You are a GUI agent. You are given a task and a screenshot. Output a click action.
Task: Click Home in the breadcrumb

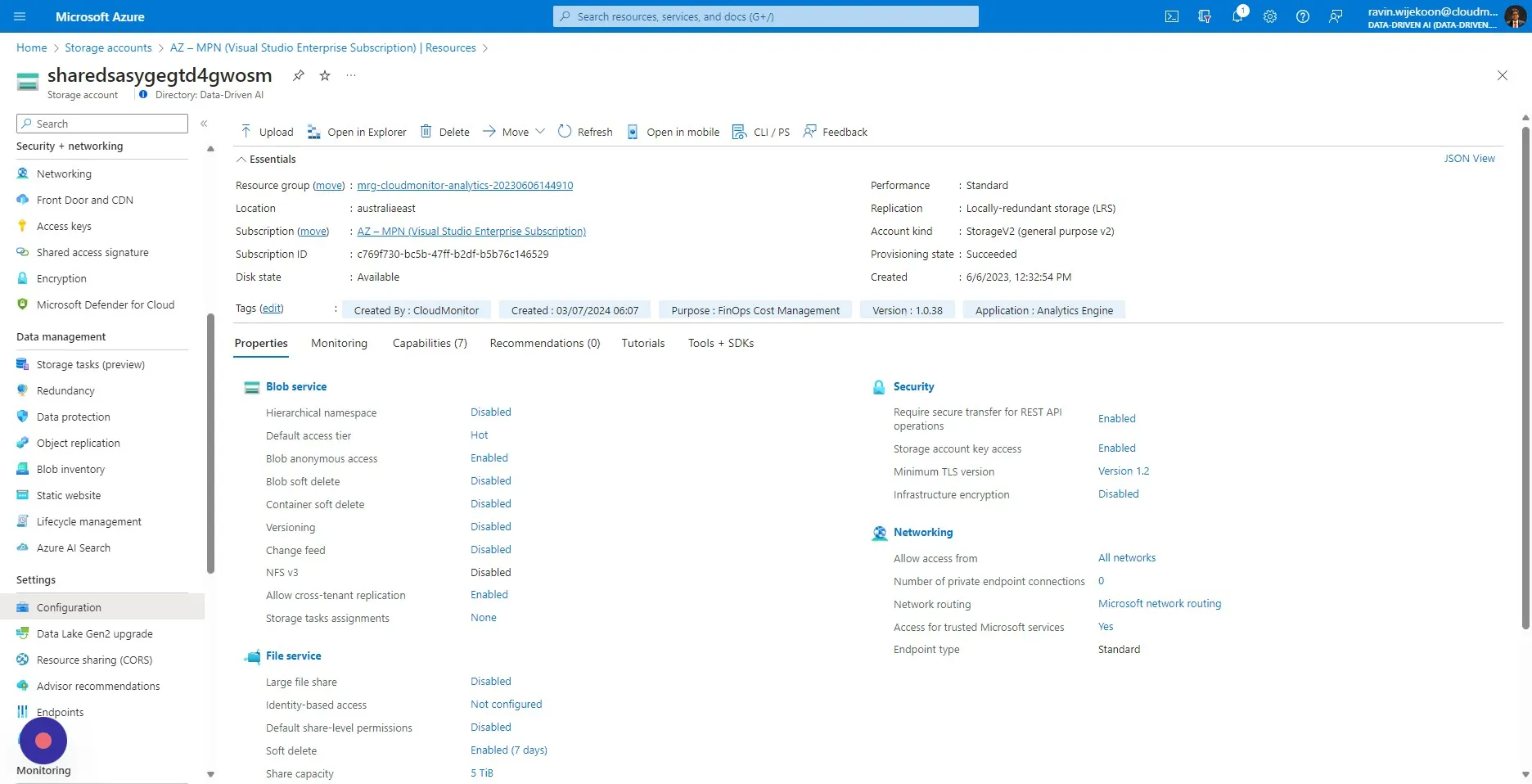click(x=32, y=47)
